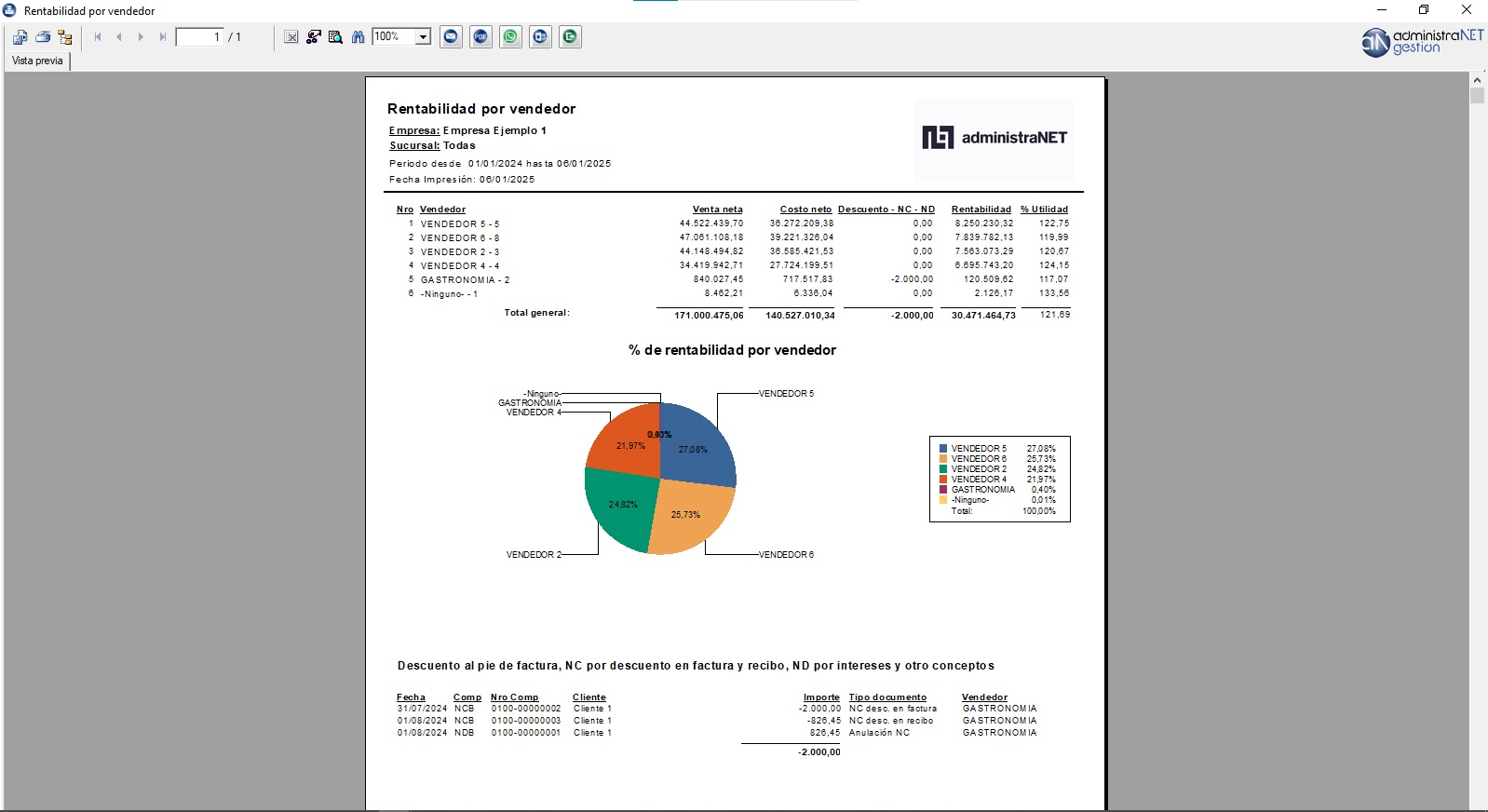The image size is (1488, 812).
Task: Click the 'VENDEDOR 5 - 5' table row
Action: [x=733, y=223]
